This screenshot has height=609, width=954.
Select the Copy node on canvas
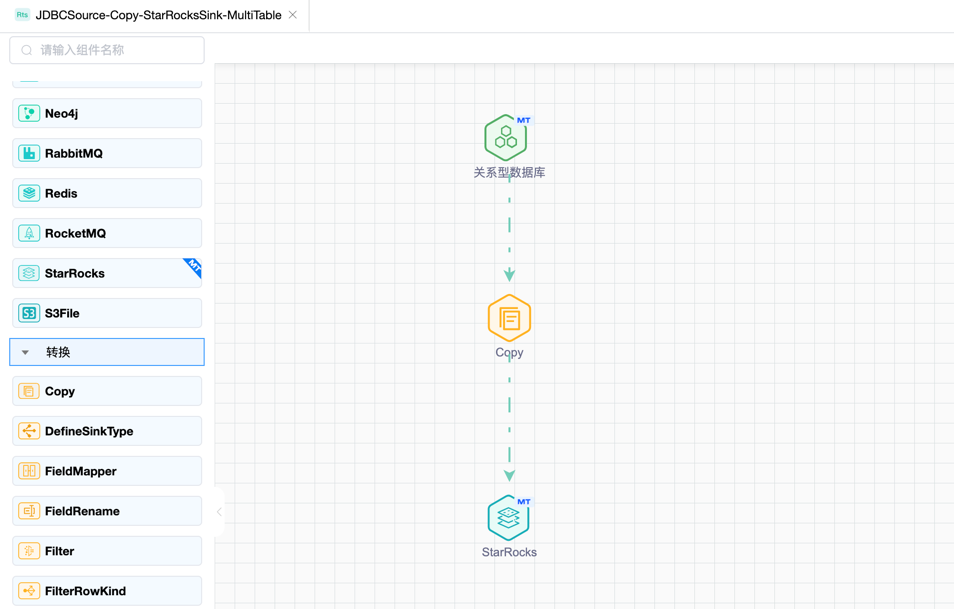(509, 319)
